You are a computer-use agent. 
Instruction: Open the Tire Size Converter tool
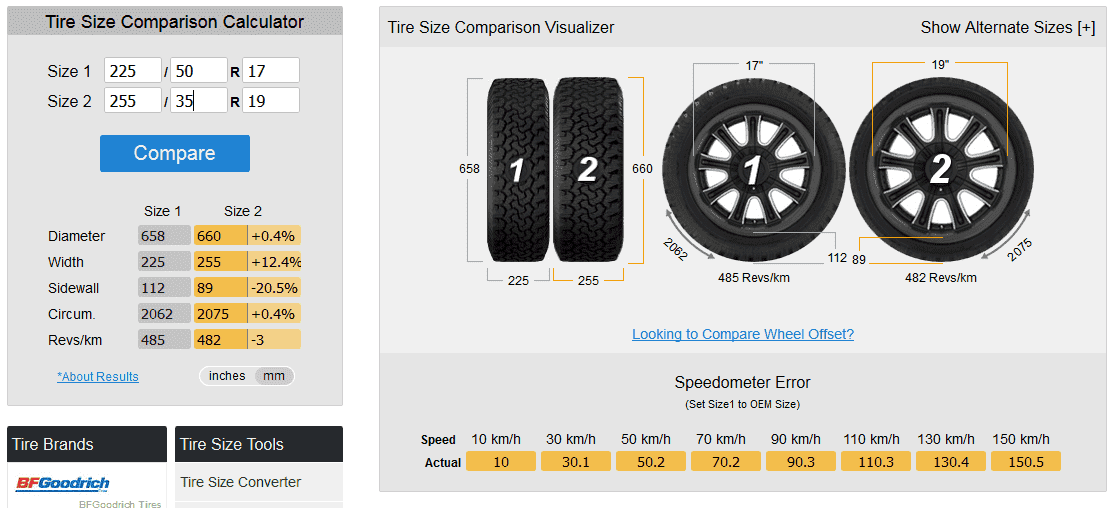[x=240, y=482]
